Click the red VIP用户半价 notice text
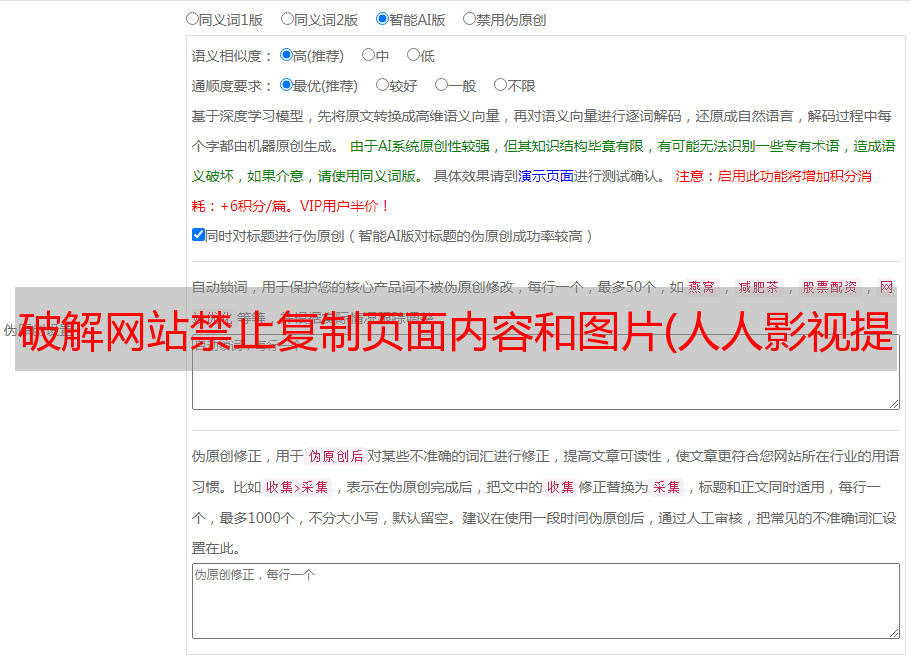 pos(344,206)
